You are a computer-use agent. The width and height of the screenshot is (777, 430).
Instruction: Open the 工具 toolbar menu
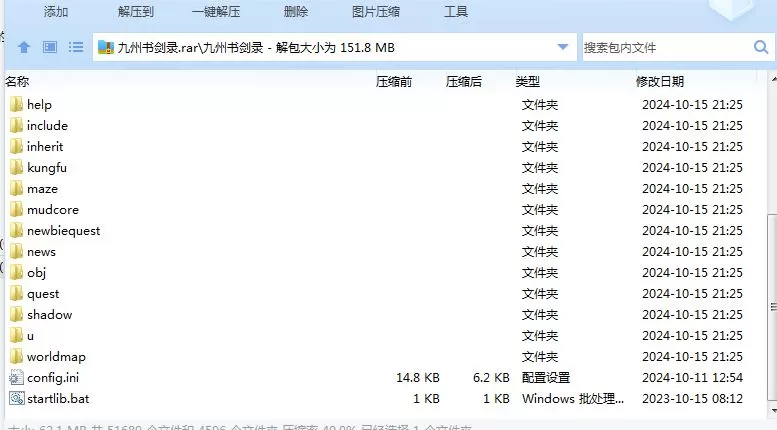pos(456,11)
